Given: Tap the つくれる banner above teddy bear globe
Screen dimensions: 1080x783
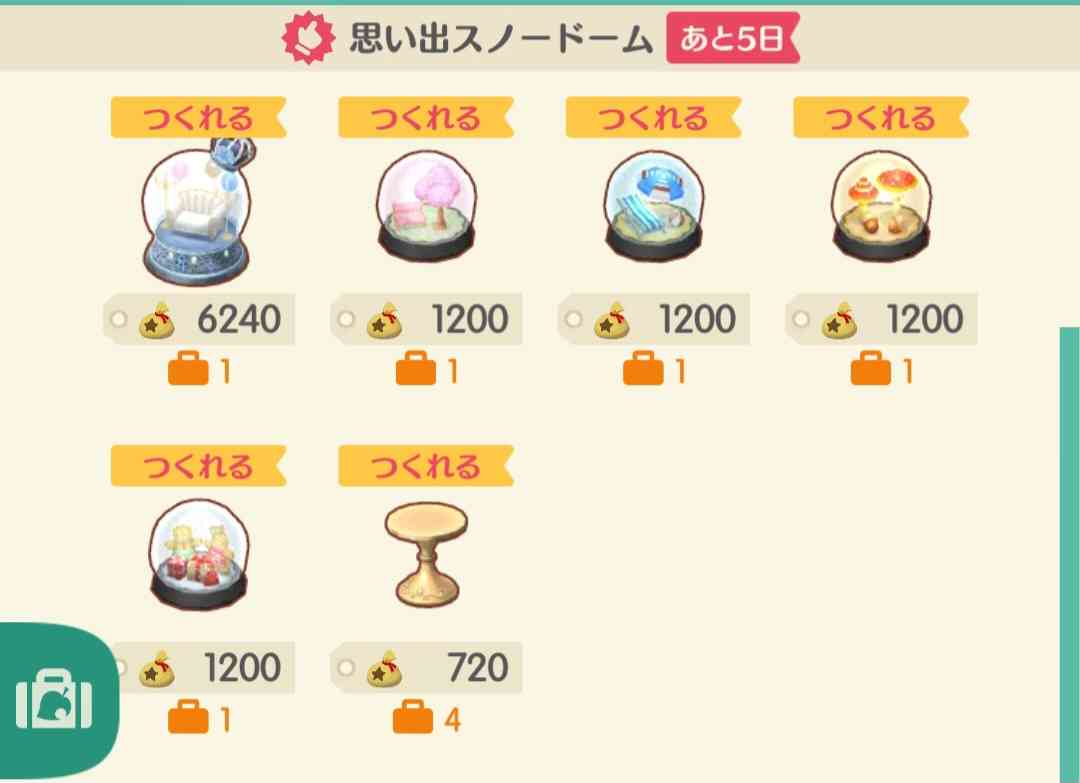Looking at the screenshot, I should pyautogui.click(x=198, y=466).
